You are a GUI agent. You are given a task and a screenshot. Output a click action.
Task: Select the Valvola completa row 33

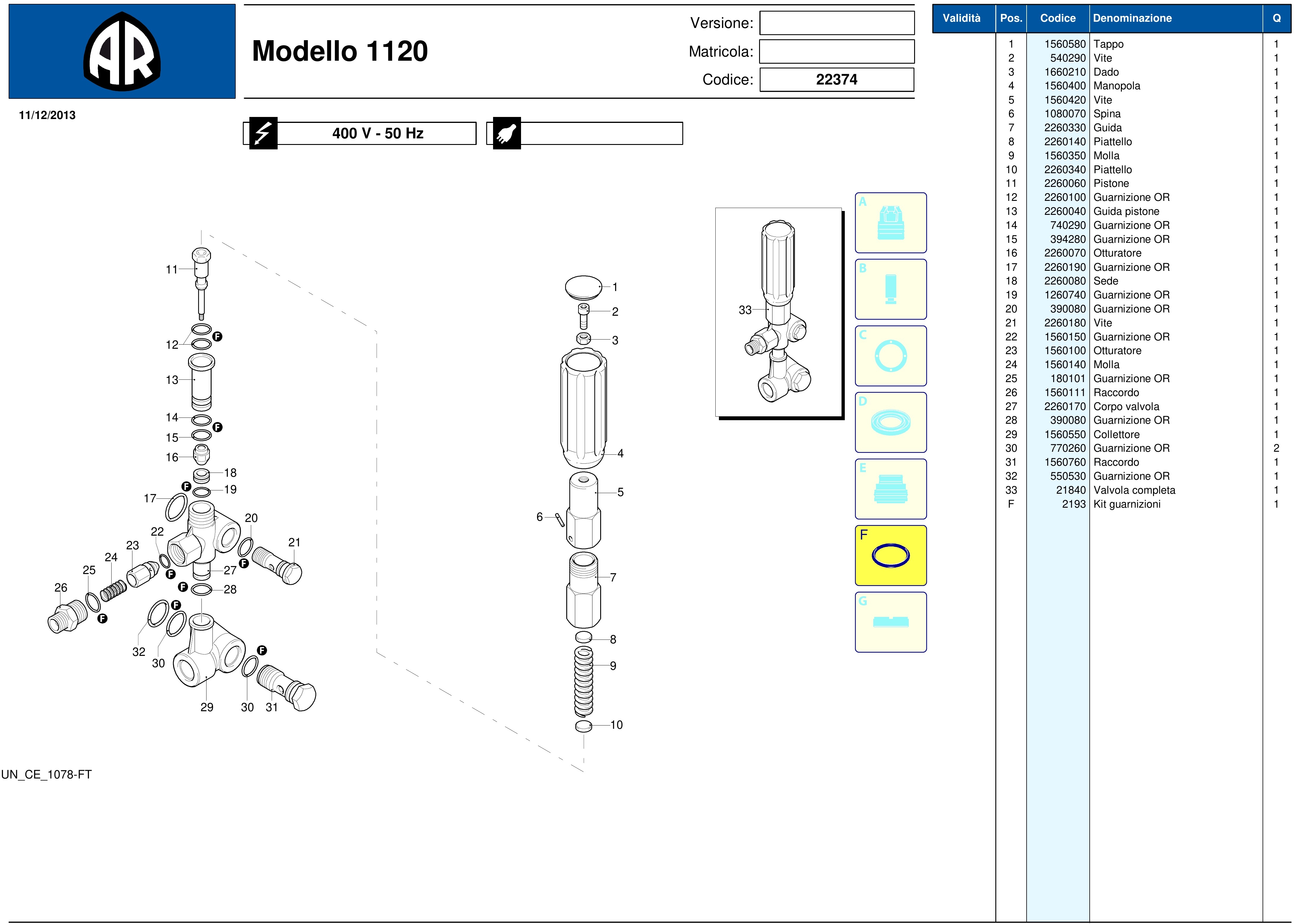(1133, 490)
